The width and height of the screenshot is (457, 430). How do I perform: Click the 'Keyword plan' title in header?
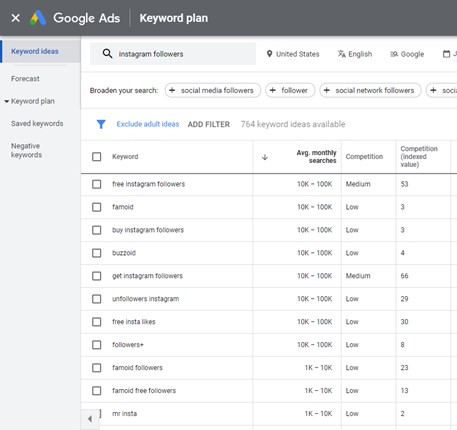[x=174, y=18]
